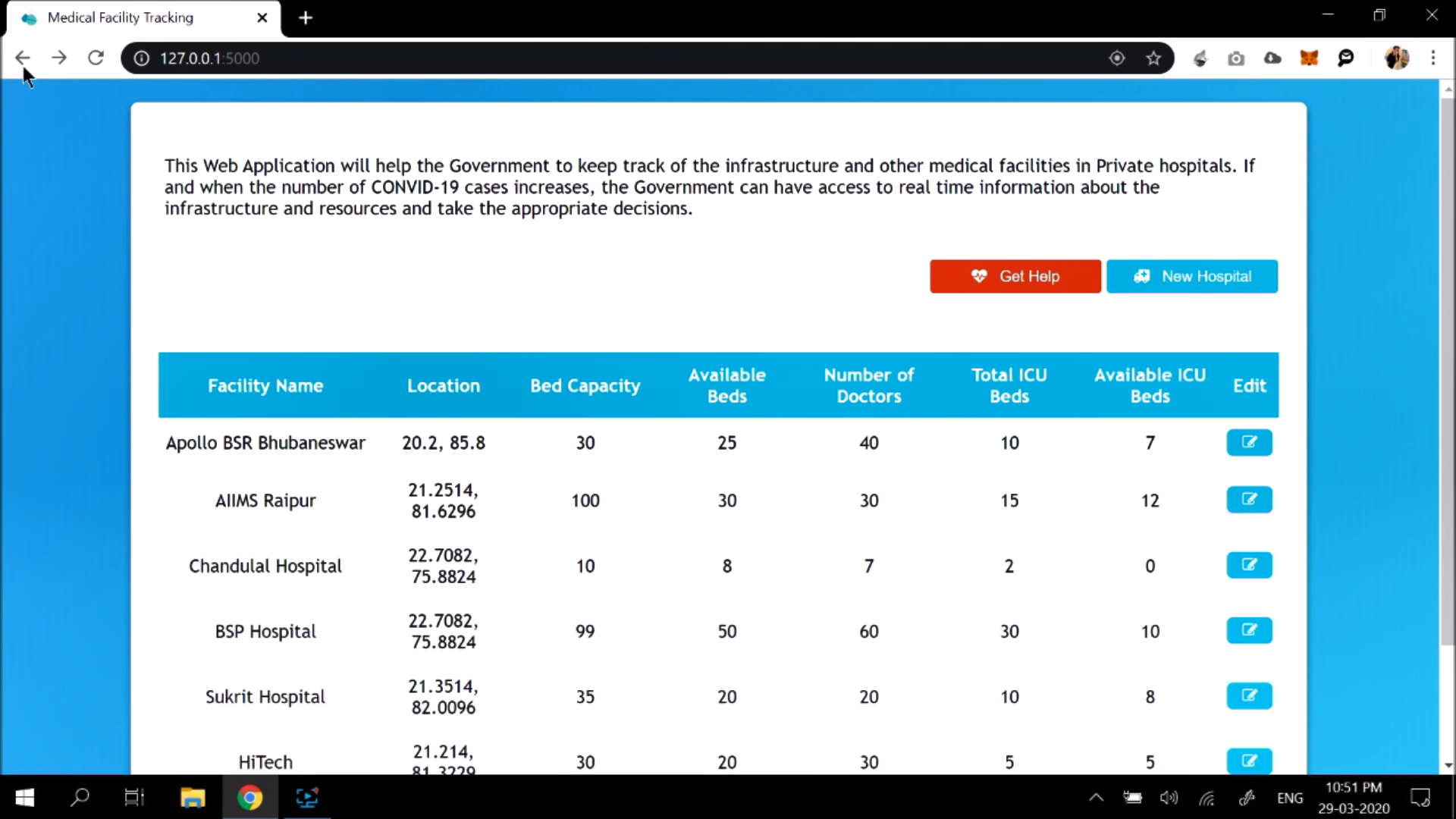Viewport: 1456px width, 819px height.
Task: Click the screenshot camera extension icon
Action: click(1236, 58)
